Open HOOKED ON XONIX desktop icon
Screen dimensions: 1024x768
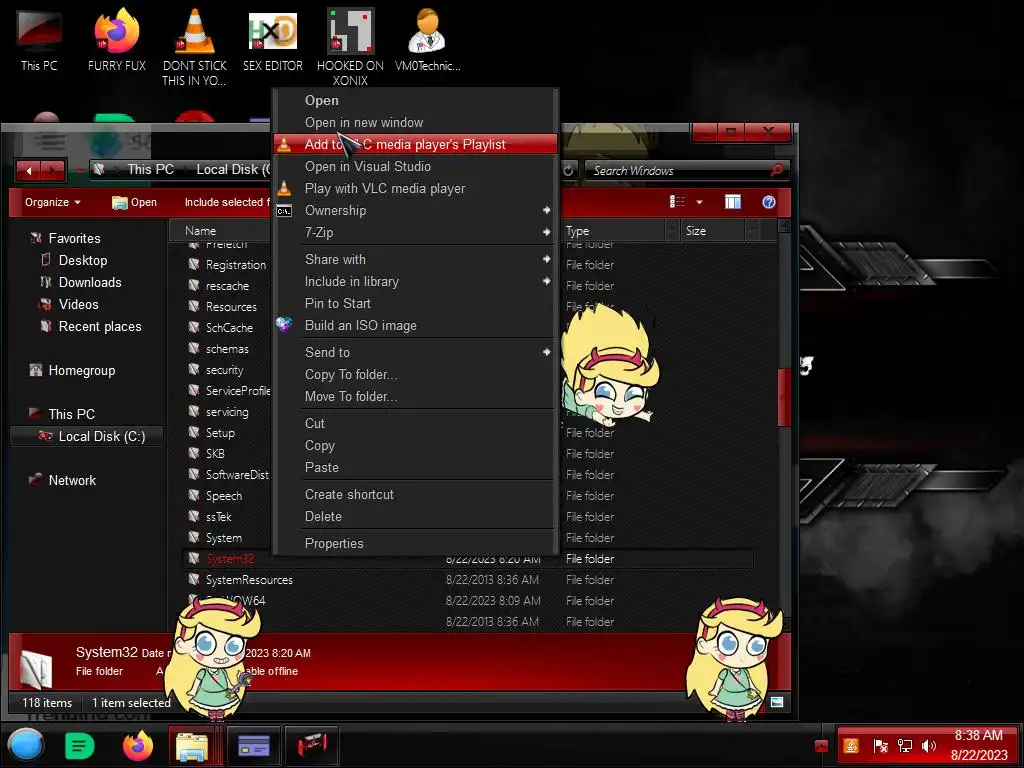tap(350, 46)
